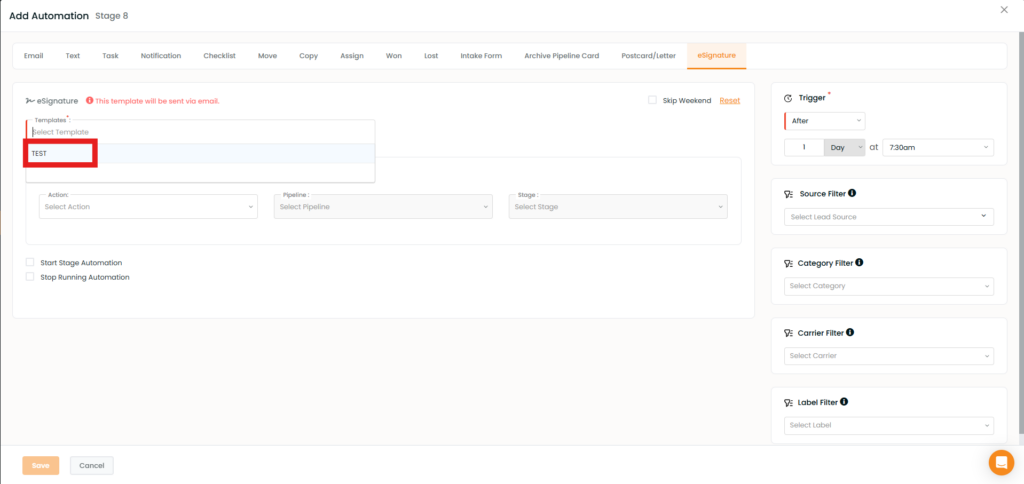Viewport: 1024px width, 484px height.
Task: Expand the Select Action dropdown
Action: [x=149, y=207]
